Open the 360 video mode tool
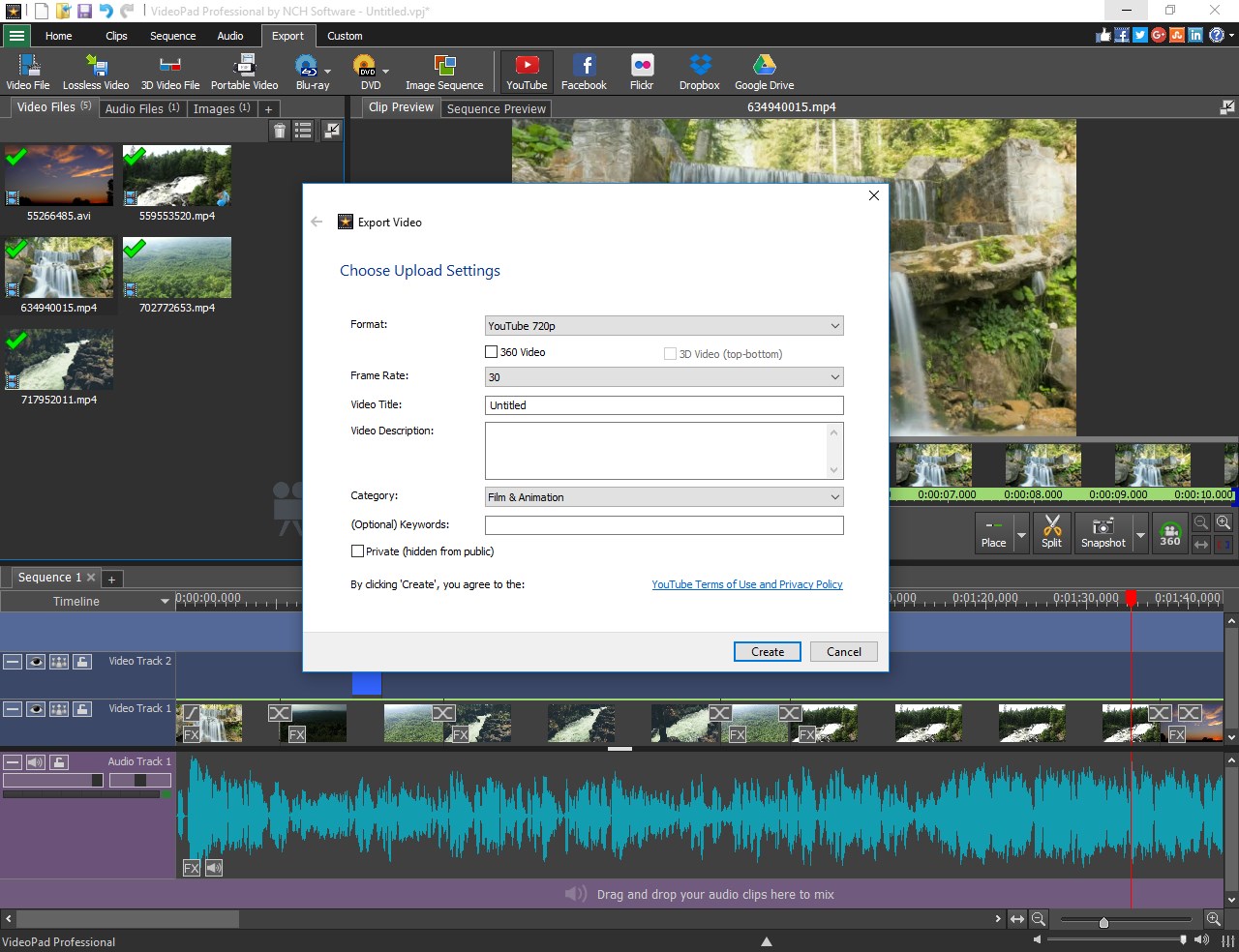Screen dimensions: 1239x952 tap(1169, 532)
